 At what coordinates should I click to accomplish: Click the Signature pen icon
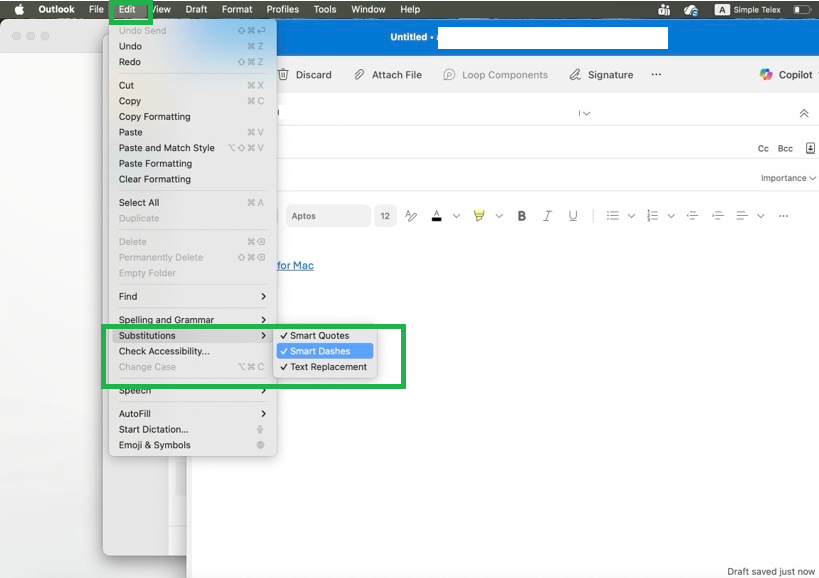[575, 75]
